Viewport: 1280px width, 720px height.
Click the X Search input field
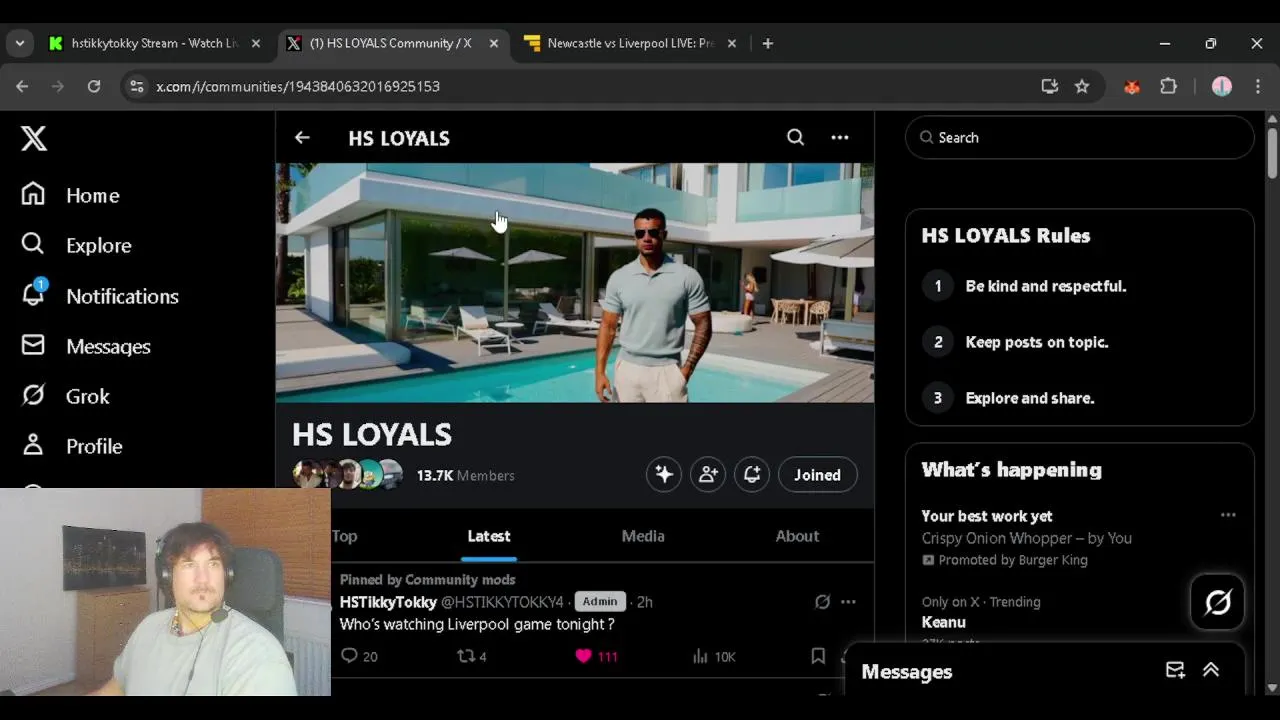pyautogui.click(x=1079, y=138)
